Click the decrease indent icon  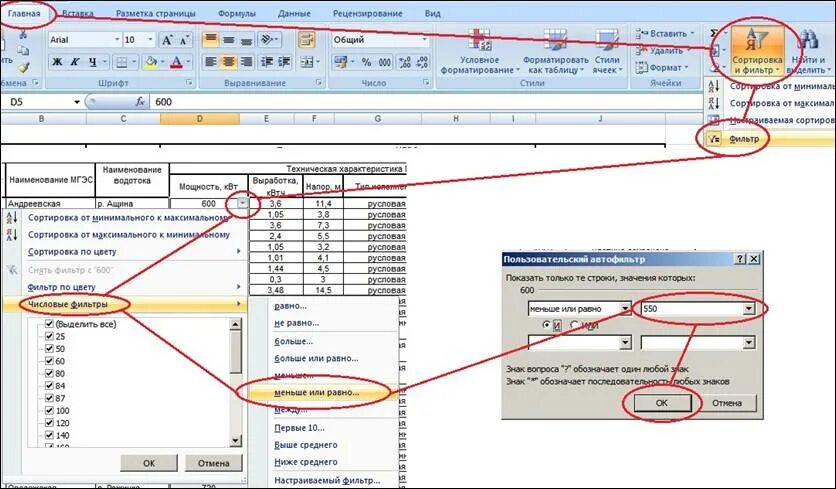point(267,62)
